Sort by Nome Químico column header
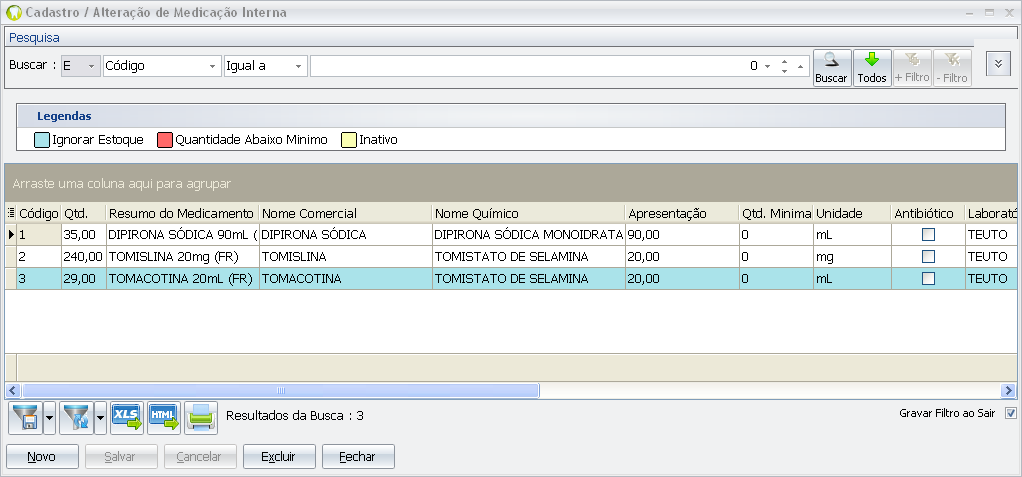 click(x=529, y=213)
